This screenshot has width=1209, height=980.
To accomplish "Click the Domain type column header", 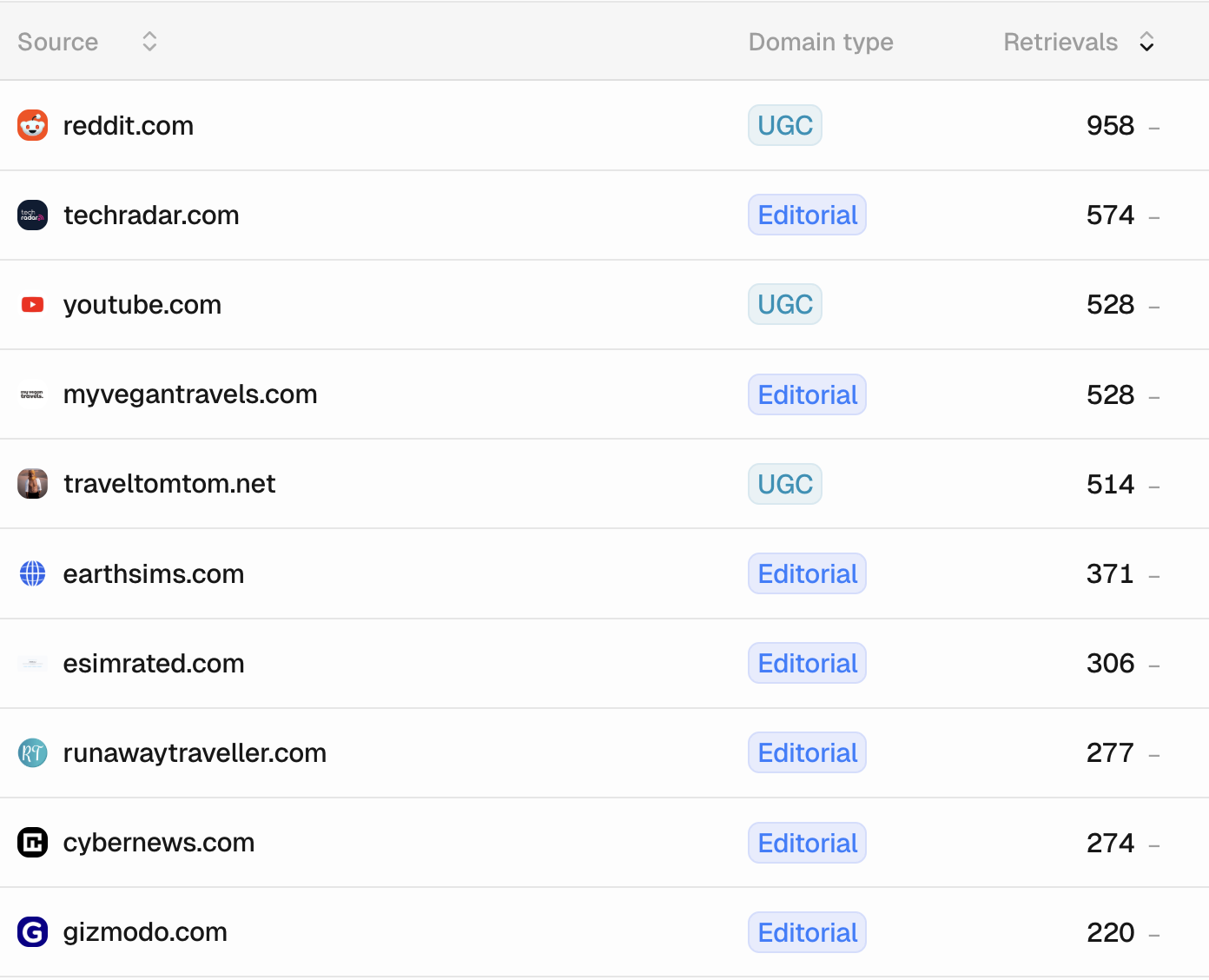I will pyautogui.click(x=821, y=42).
